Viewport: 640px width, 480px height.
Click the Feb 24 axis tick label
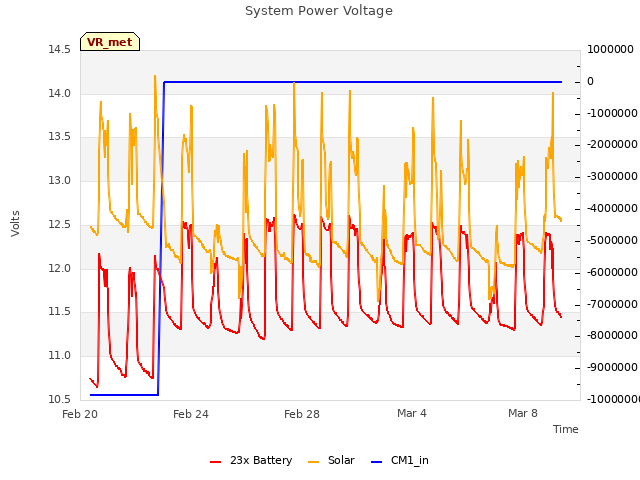click(191, 414)
